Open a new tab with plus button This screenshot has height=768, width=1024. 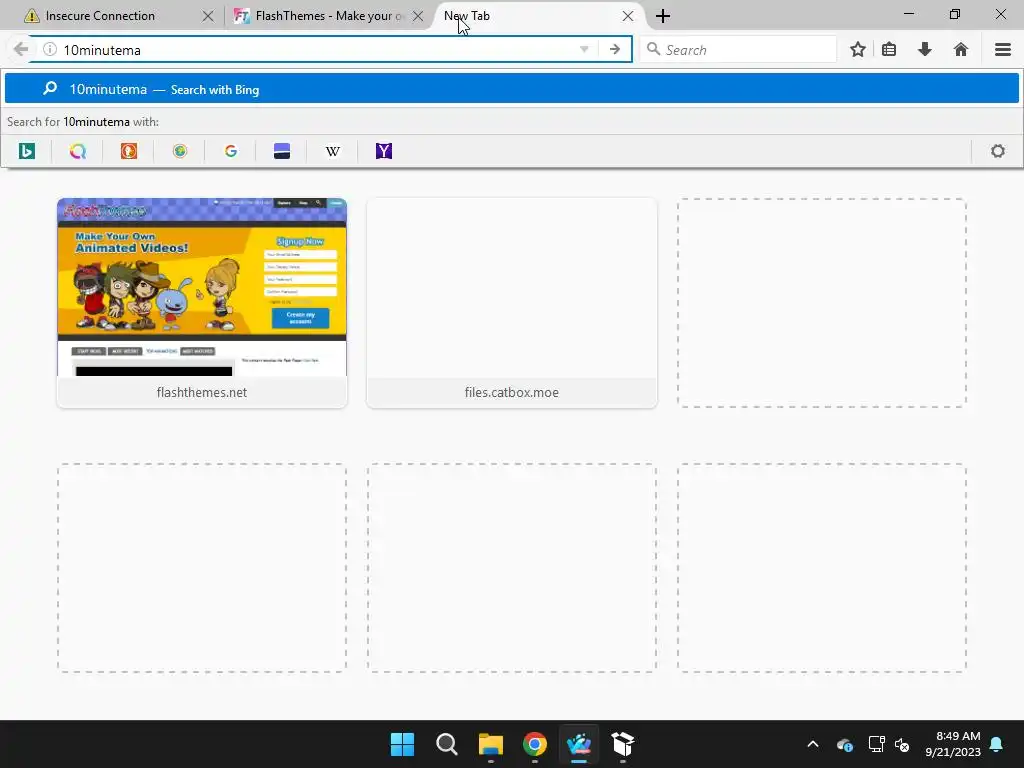point(662,16)
